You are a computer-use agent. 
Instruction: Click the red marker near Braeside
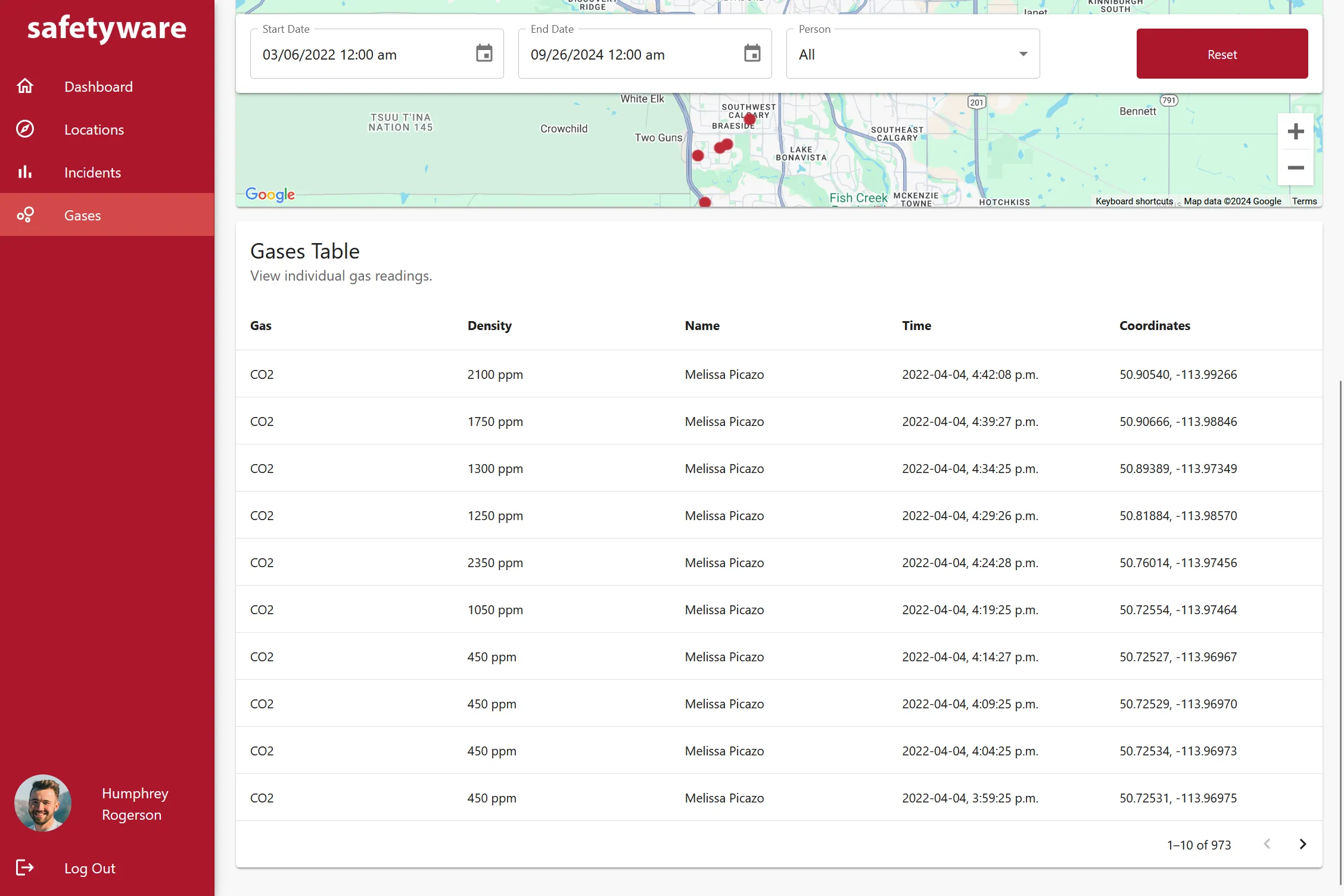point(750,119)
